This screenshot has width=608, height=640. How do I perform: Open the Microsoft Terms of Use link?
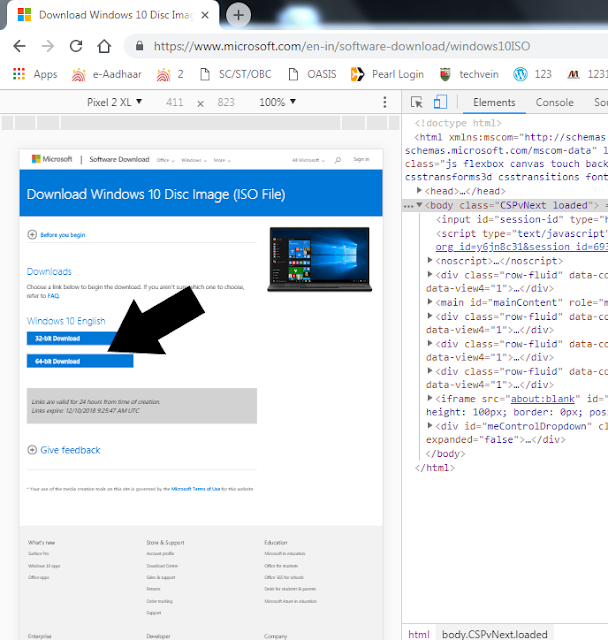click(195, 489)
